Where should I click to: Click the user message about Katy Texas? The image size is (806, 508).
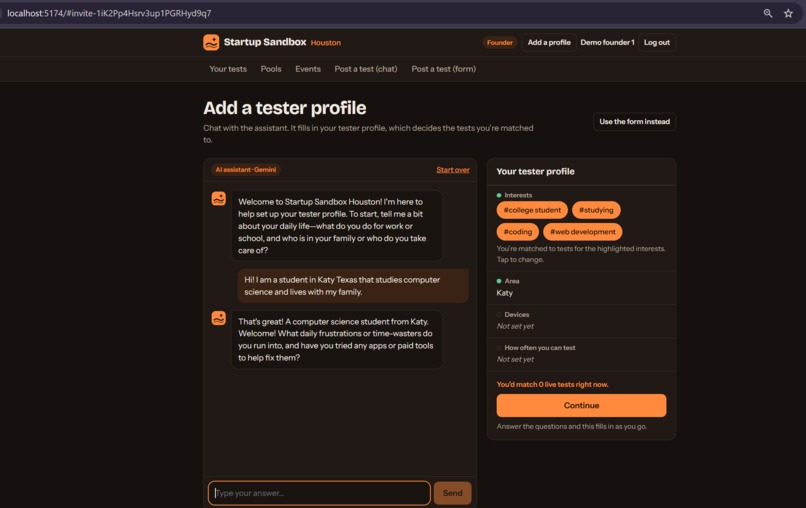353,286
